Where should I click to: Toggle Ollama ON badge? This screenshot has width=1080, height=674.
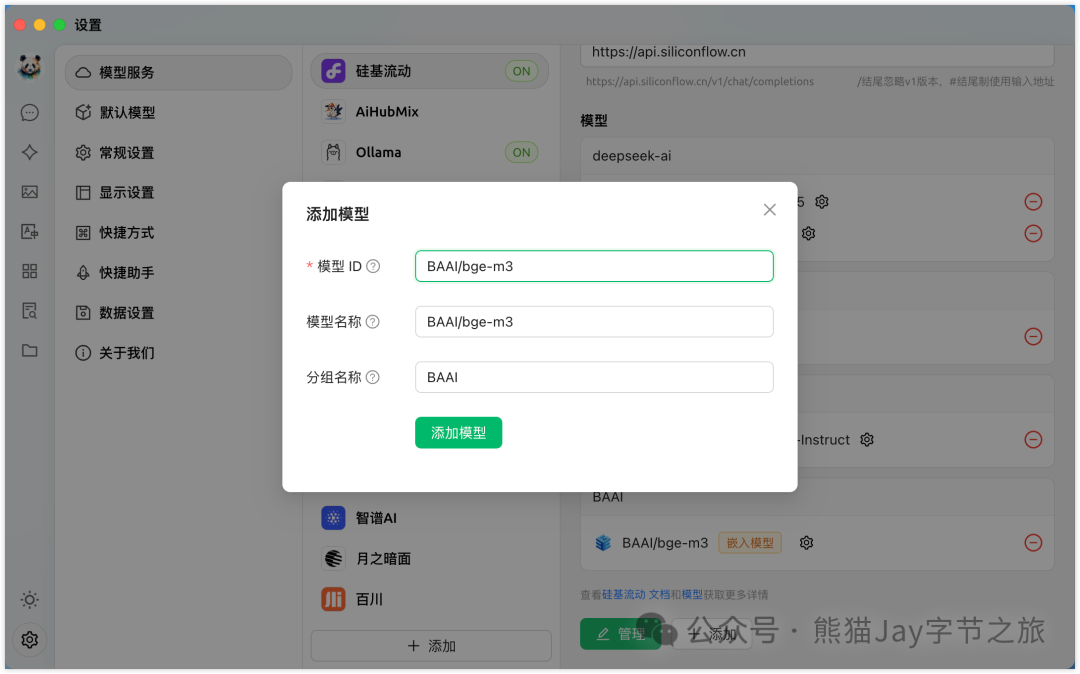pyautogui.click(x=521, y=152)
